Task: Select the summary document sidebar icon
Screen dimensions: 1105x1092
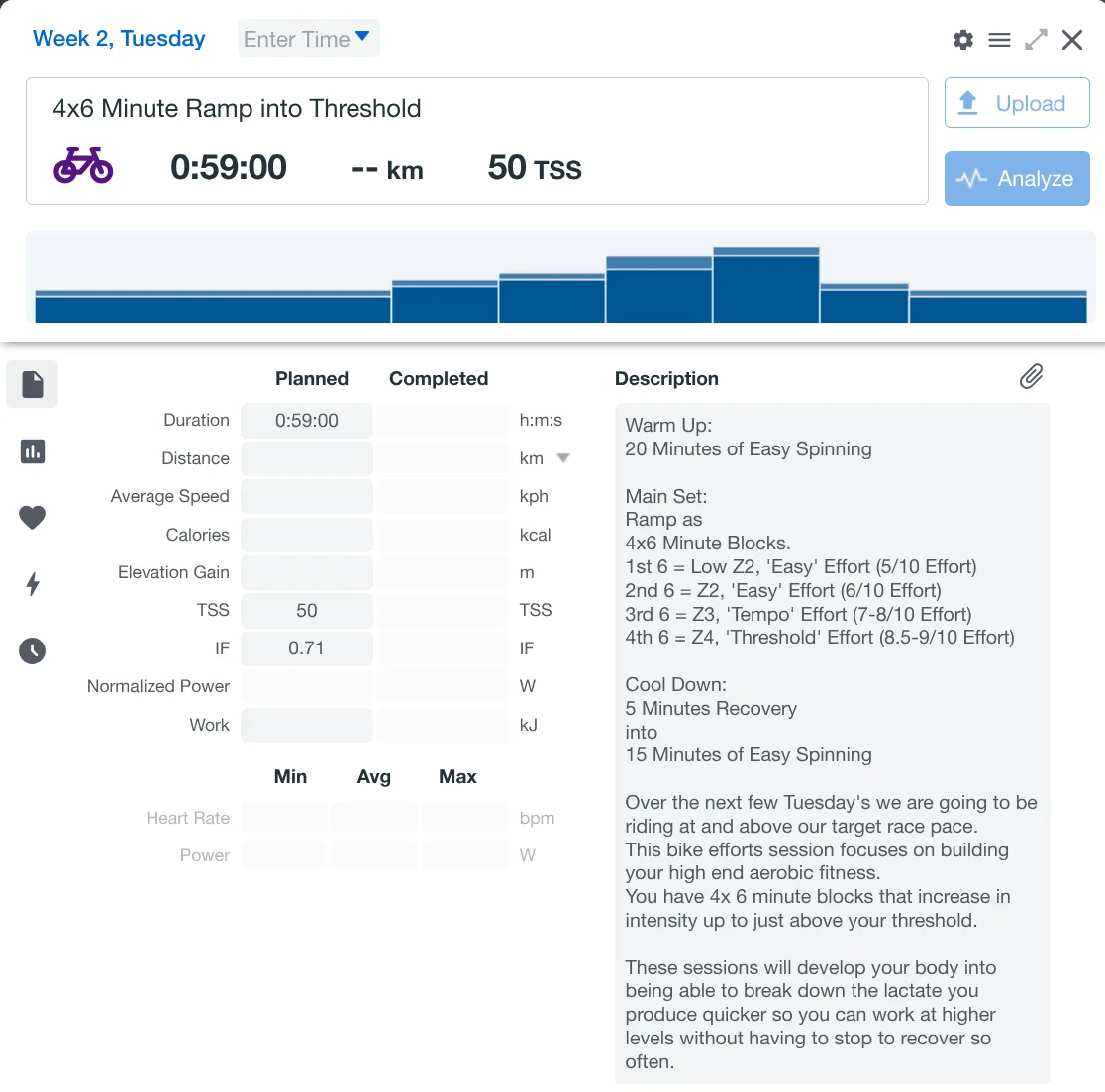Action: click(33, 384)
